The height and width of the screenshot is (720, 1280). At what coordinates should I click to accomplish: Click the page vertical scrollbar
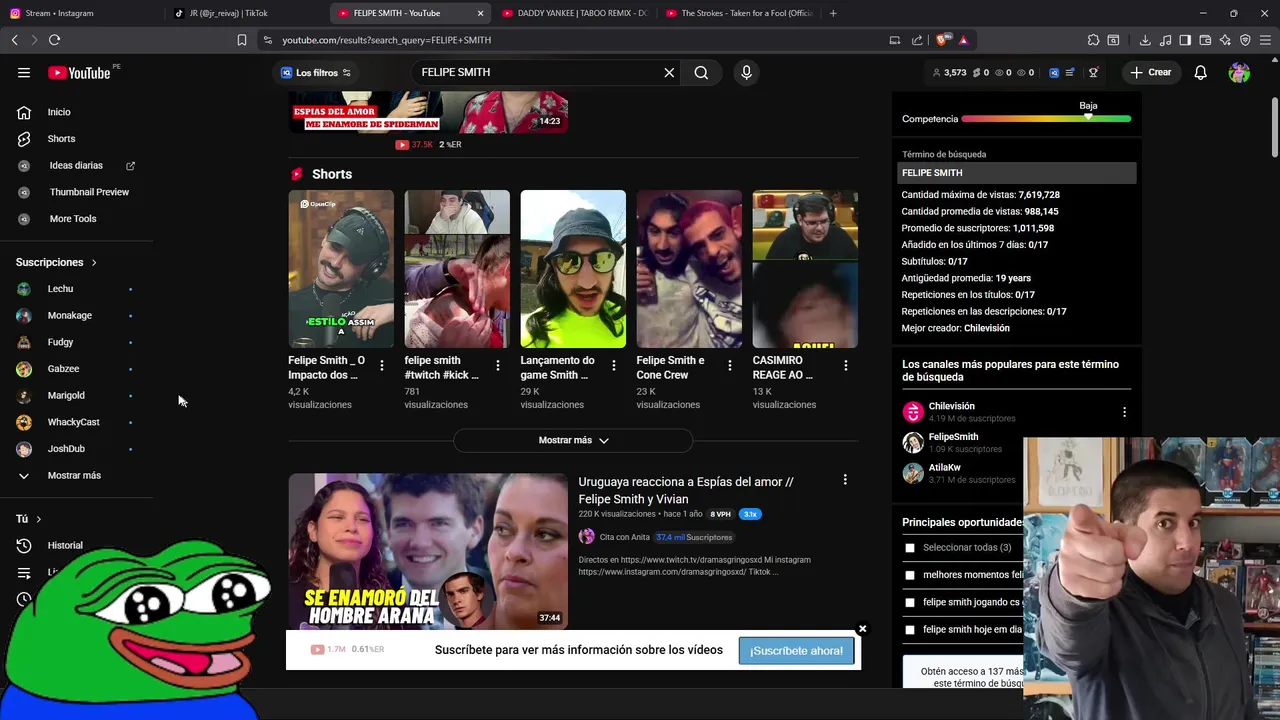coord(1274,128)
